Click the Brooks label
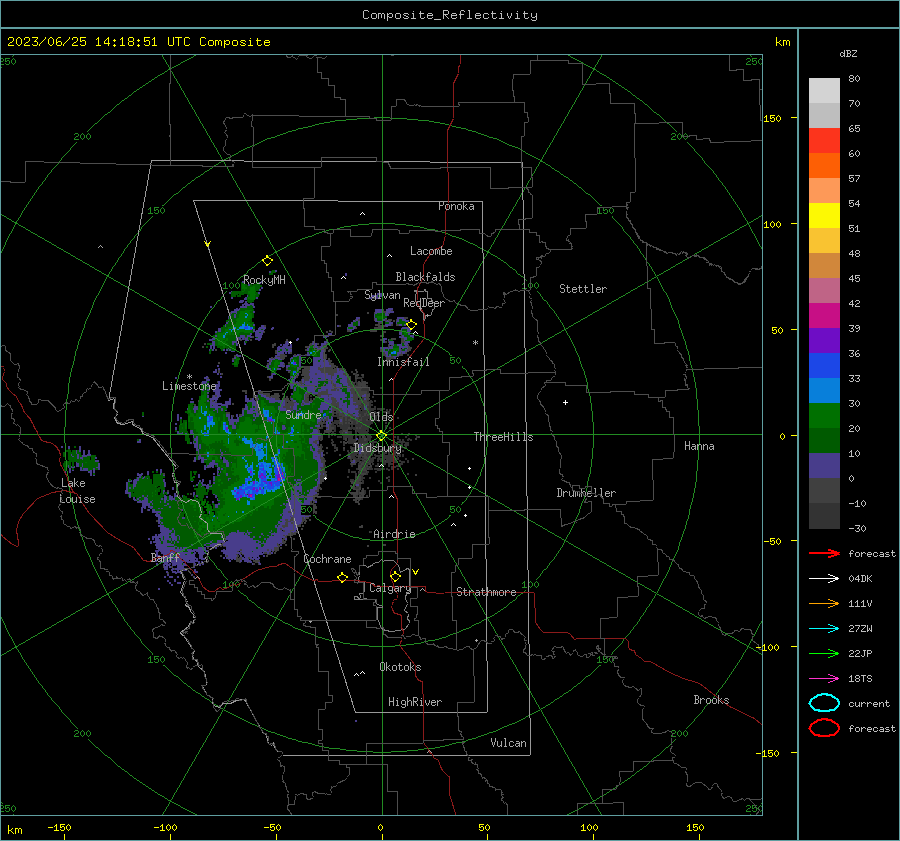This screenshot has height=841, width=900. point(711,700)
